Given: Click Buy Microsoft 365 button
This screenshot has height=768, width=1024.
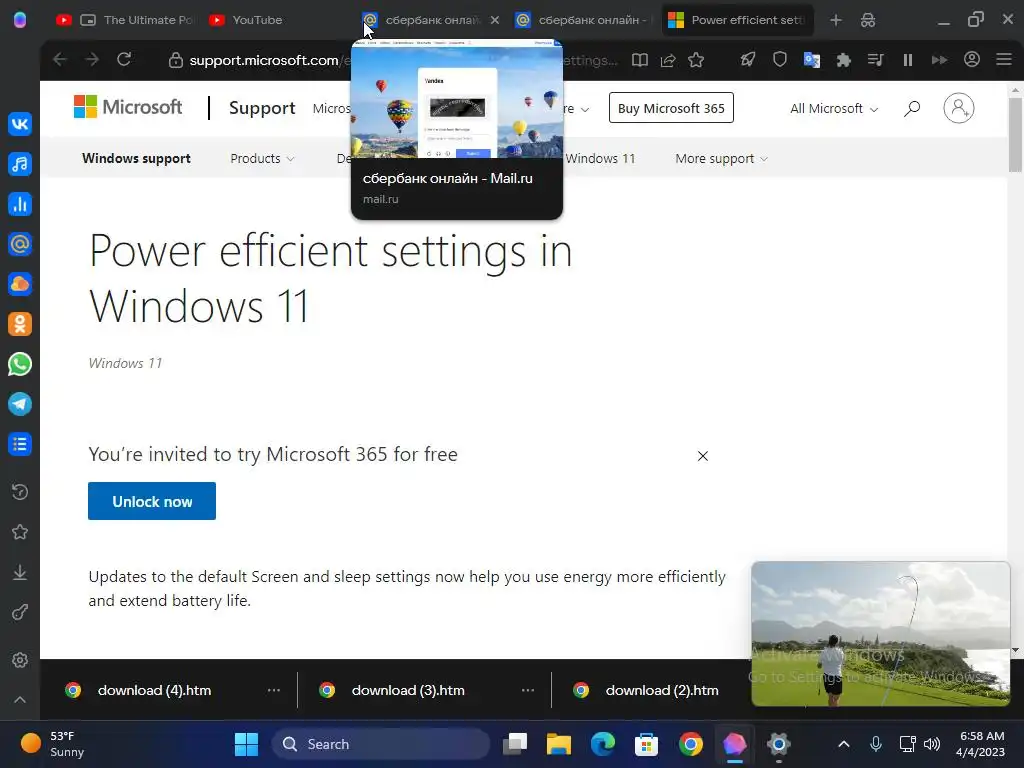Looking at the screenshot, I should 671,108.
